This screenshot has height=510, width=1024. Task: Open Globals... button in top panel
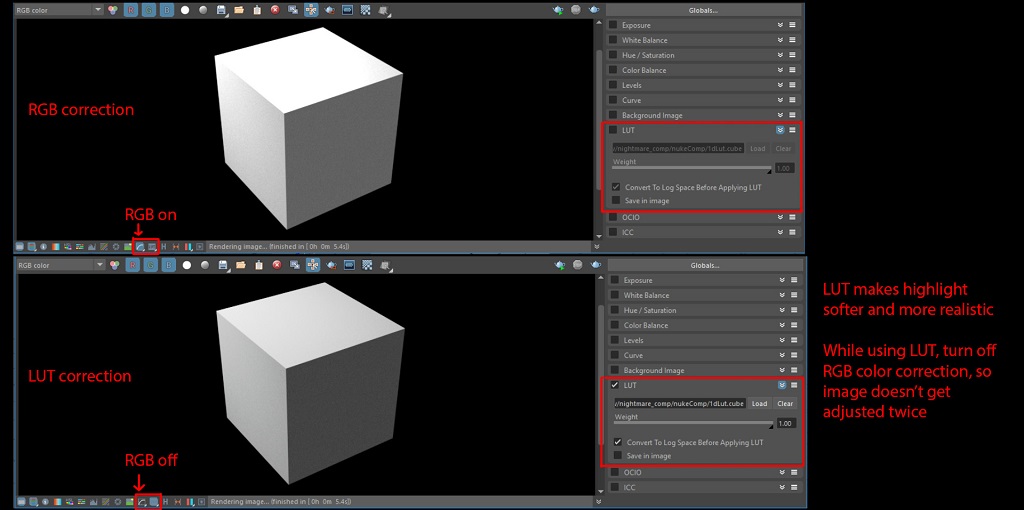(x=703, y=10)
